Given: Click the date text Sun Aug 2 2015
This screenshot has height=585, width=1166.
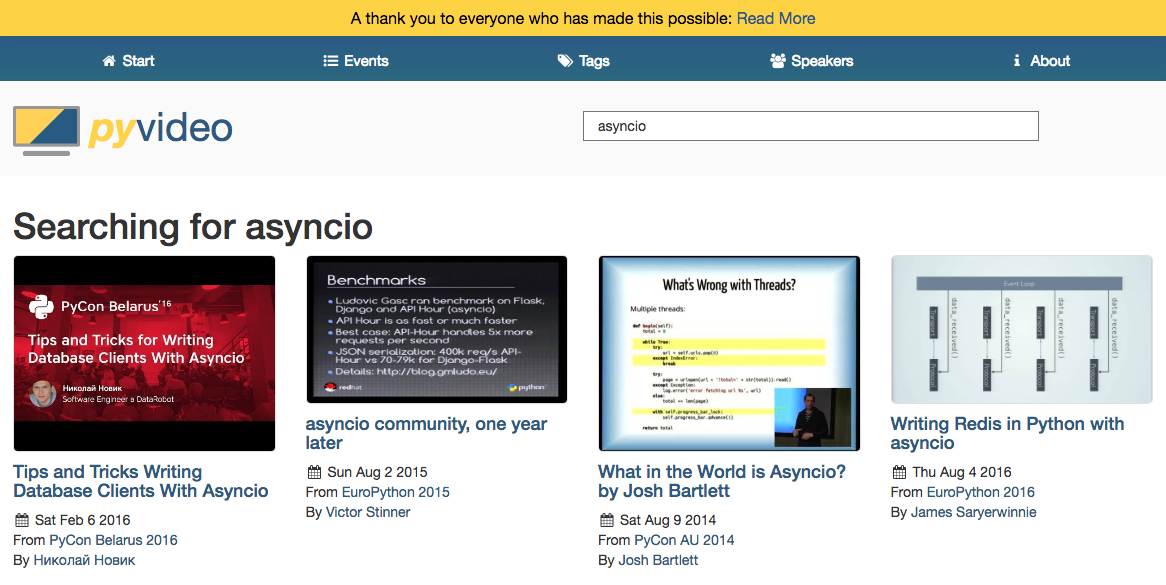Looking at the screenshot, I should (x=377, y=472).
